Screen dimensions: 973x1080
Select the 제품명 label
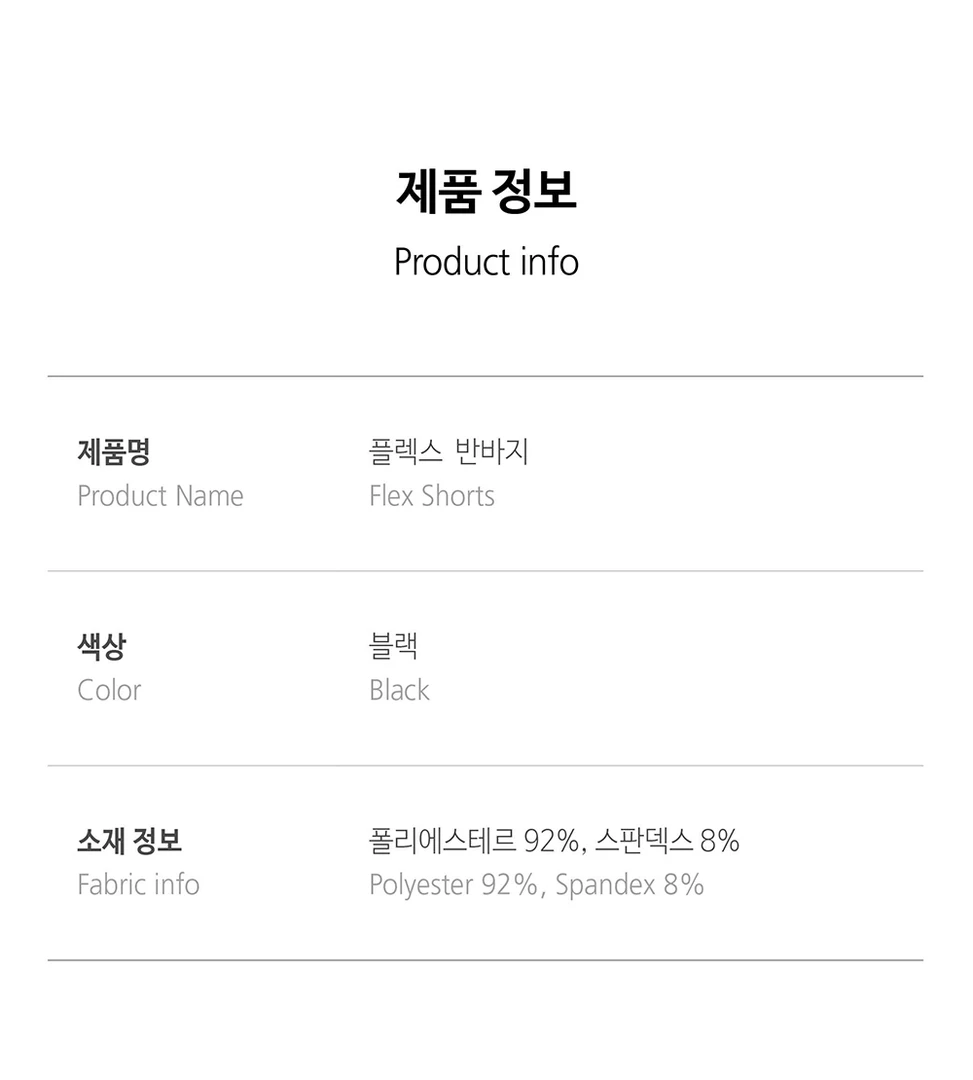(x=114, y=452)
